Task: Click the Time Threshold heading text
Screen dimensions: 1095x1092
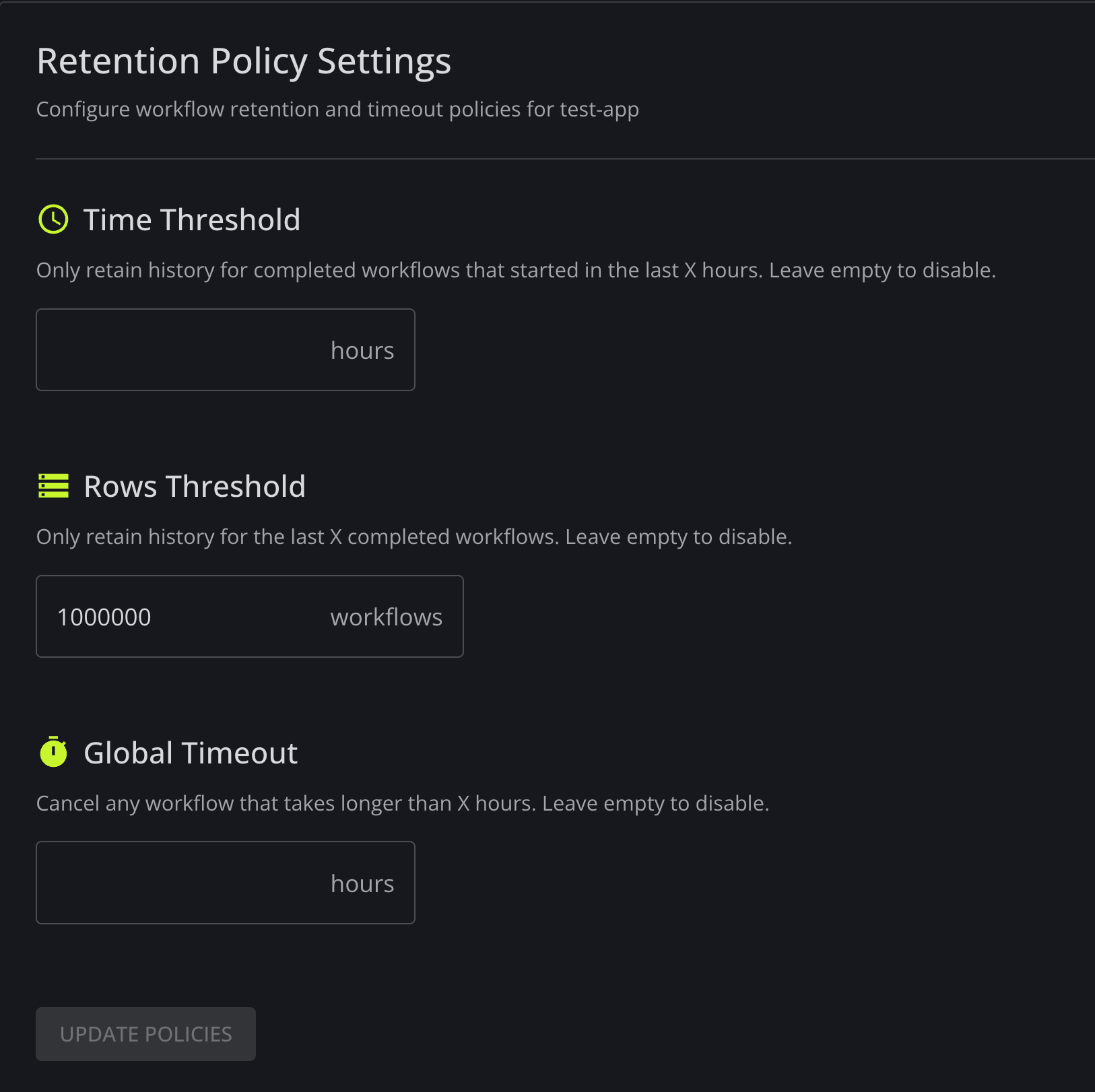Action: [x=192, y=220]
